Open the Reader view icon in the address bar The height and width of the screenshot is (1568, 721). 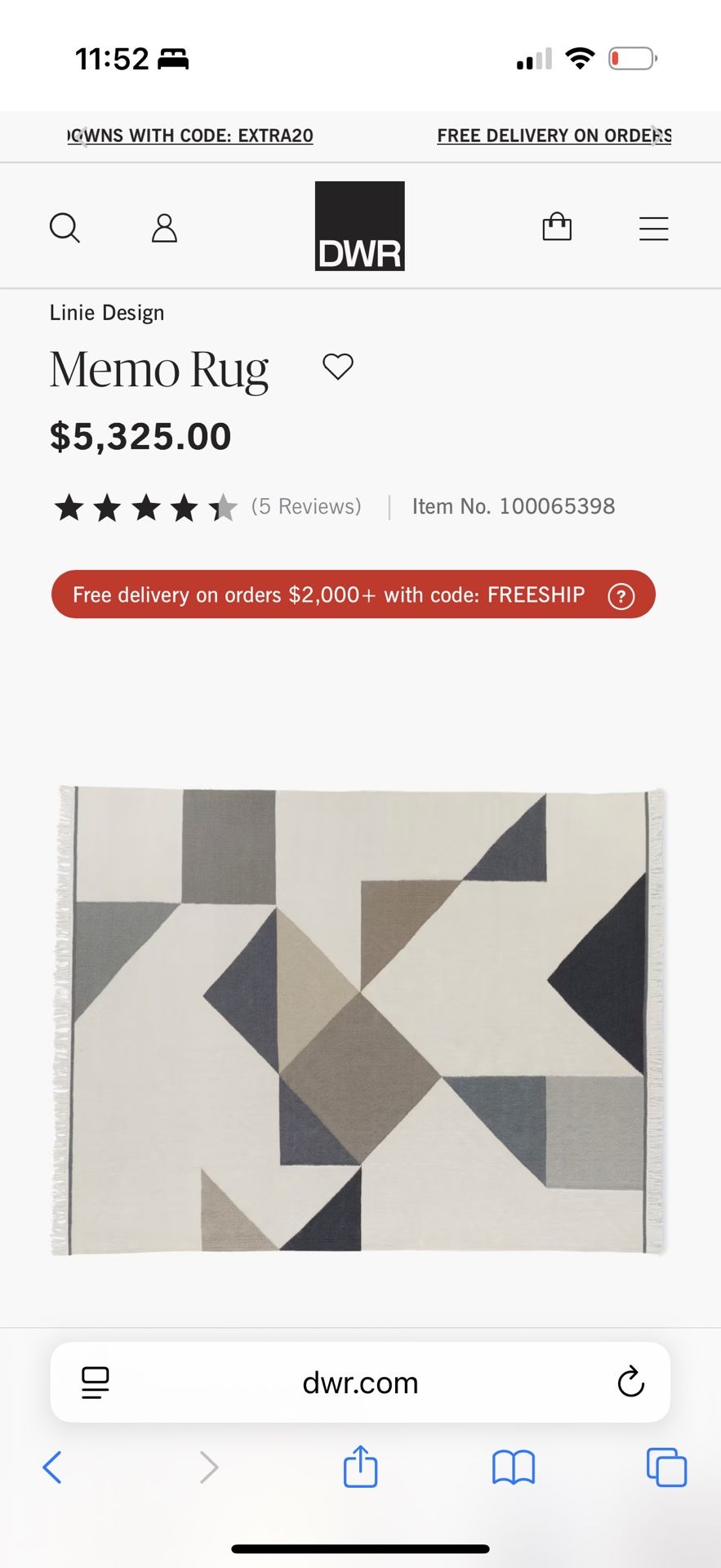(x=94, y=1383)
